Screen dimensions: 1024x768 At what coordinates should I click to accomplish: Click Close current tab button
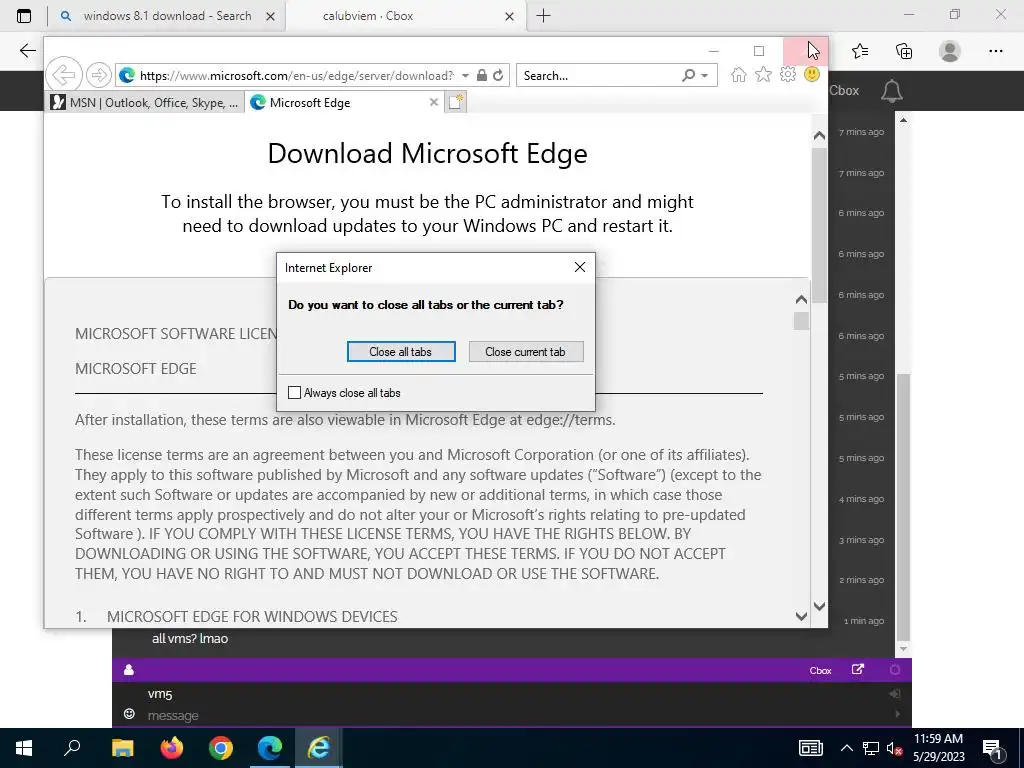[x=526, y=351]
